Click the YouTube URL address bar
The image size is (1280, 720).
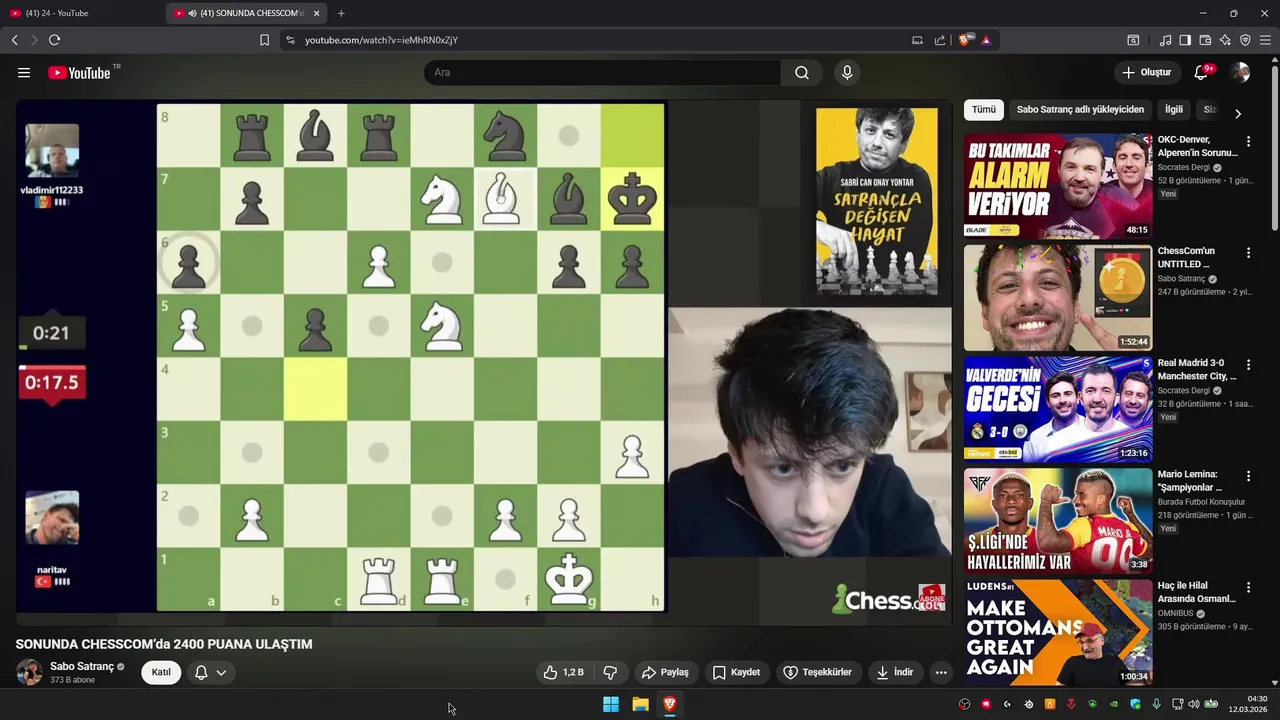pos(600,40)
